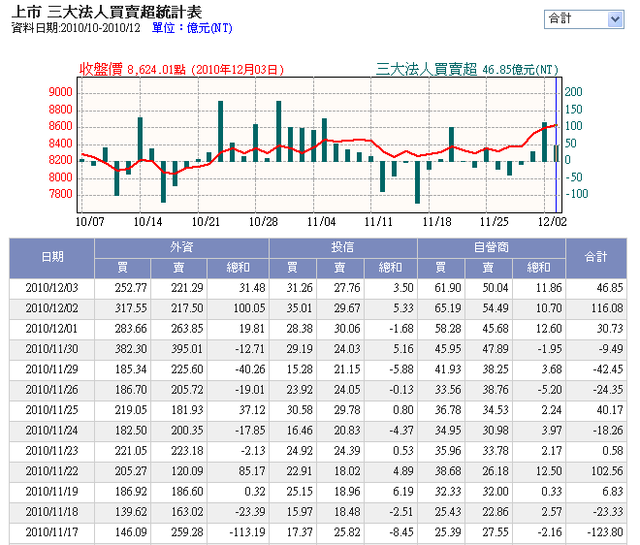The width and height of the screenshot is (640, 545).
Task: Click the 三大法人買賣超 chart legend
Action: click(467, 69)
